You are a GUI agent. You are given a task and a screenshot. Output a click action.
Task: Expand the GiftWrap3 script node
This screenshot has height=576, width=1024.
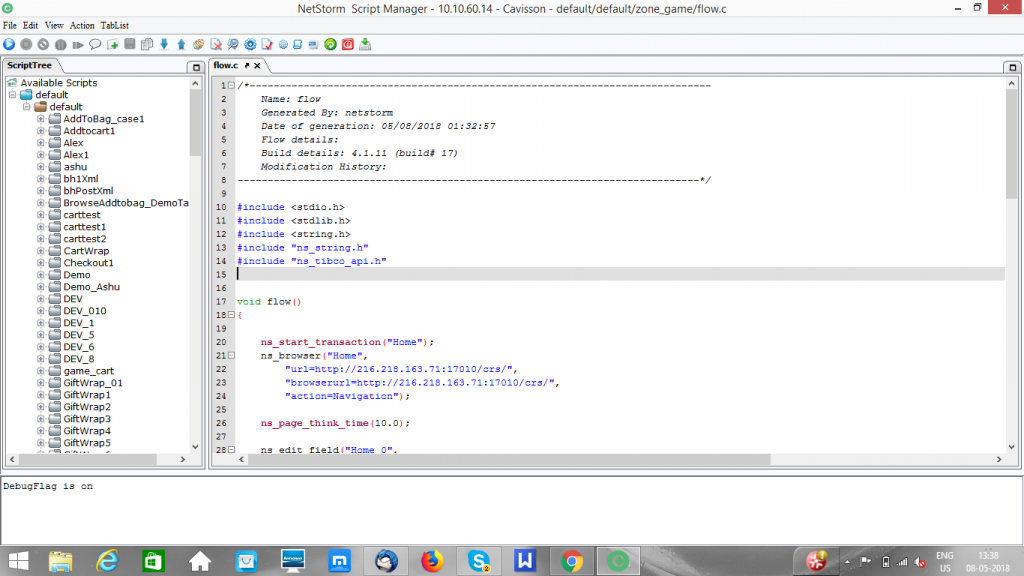tap(40, 419)
